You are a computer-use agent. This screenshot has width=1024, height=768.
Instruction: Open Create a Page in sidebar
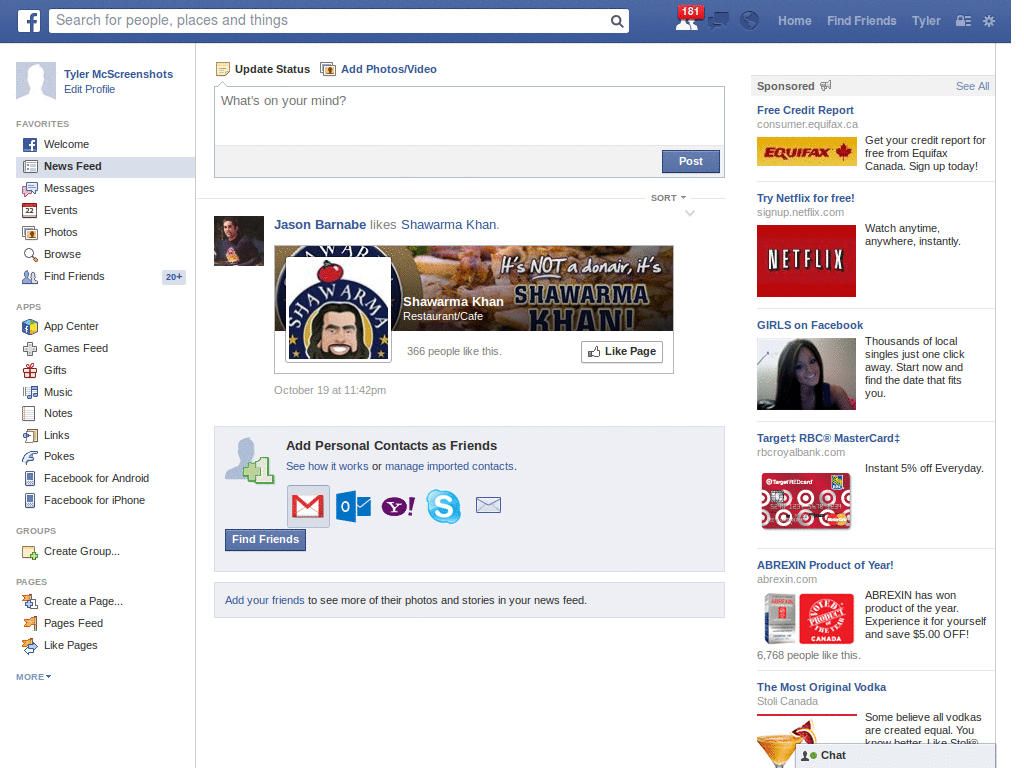click(83, 601)
